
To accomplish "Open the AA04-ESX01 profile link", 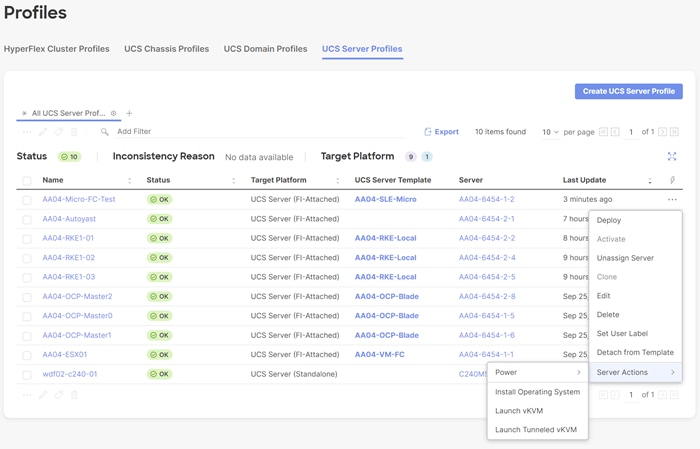I will pos(65,354).
